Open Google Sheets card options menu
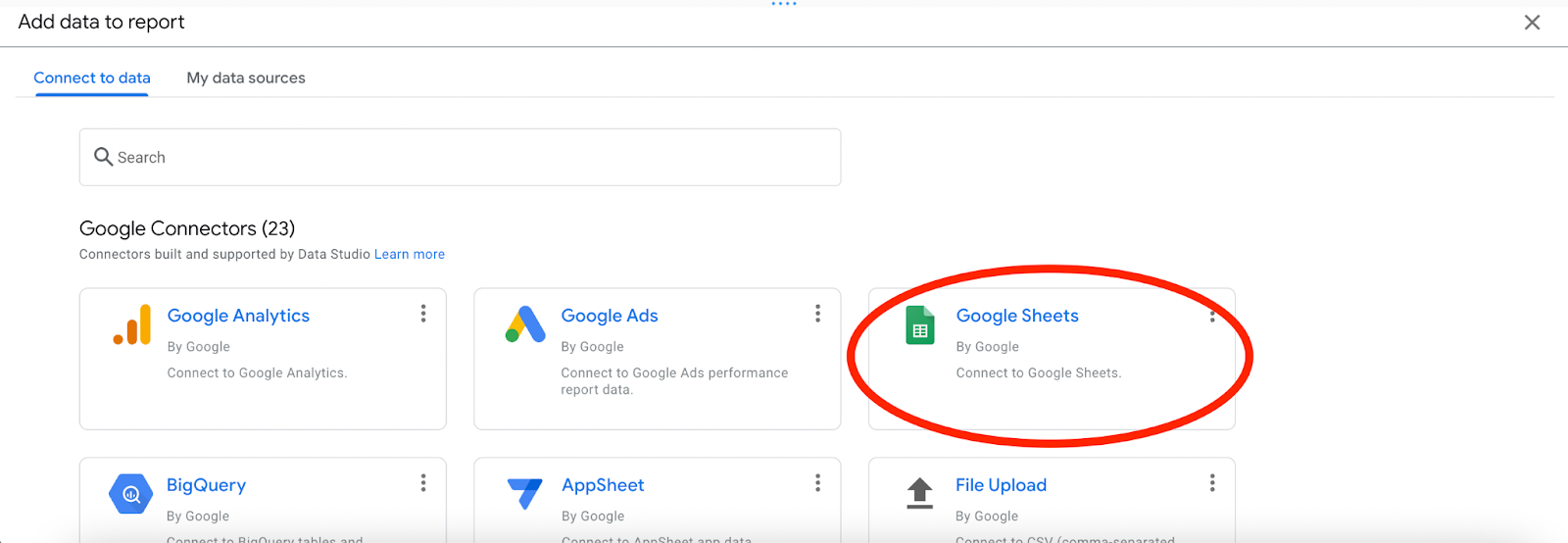Image resolution: width=1568 pixels, height=543 pixels. [1212, 314]
